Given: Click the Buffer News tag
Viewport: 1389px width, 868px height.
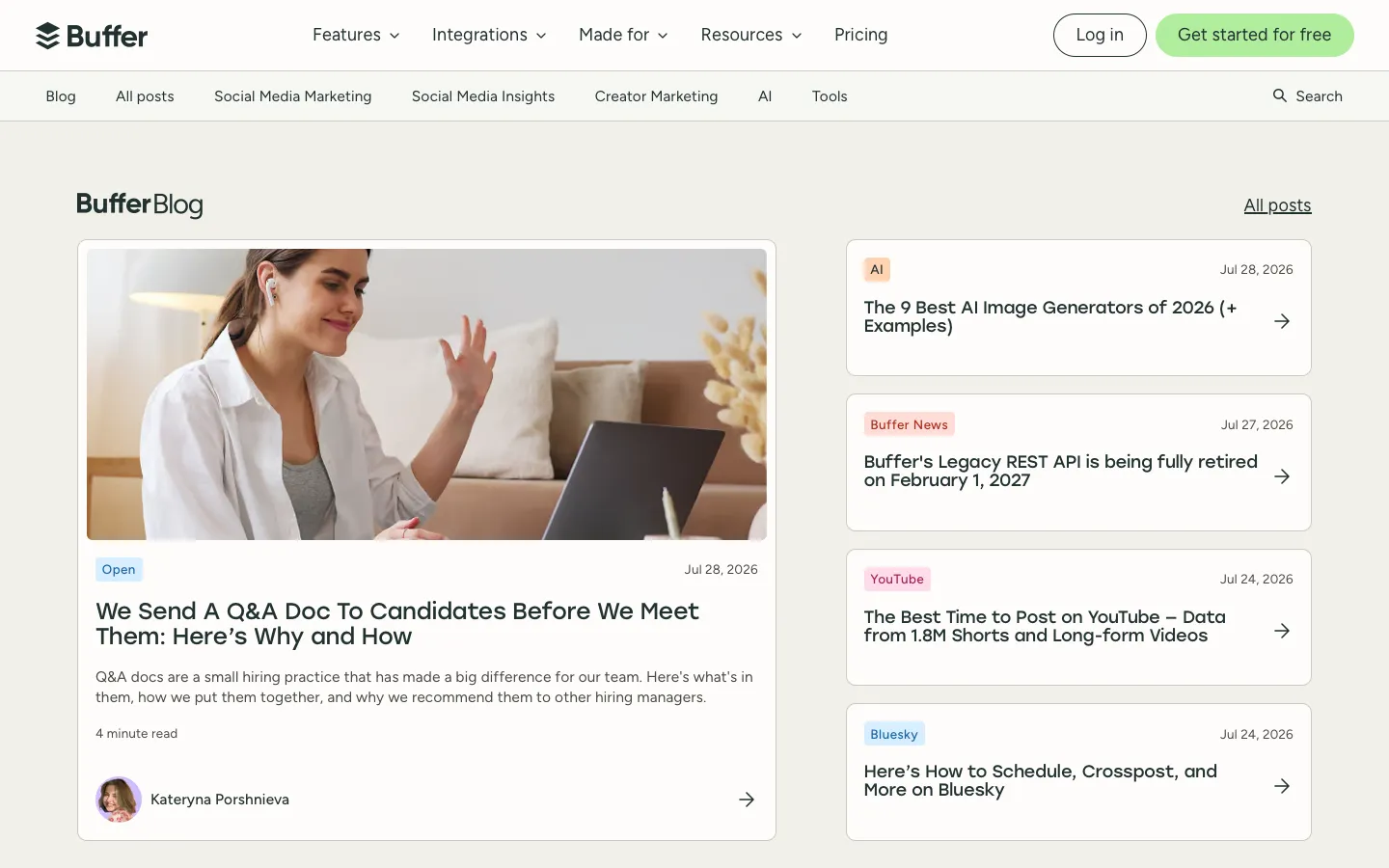Looking at the screenshot, I should (x=909, y=424).
